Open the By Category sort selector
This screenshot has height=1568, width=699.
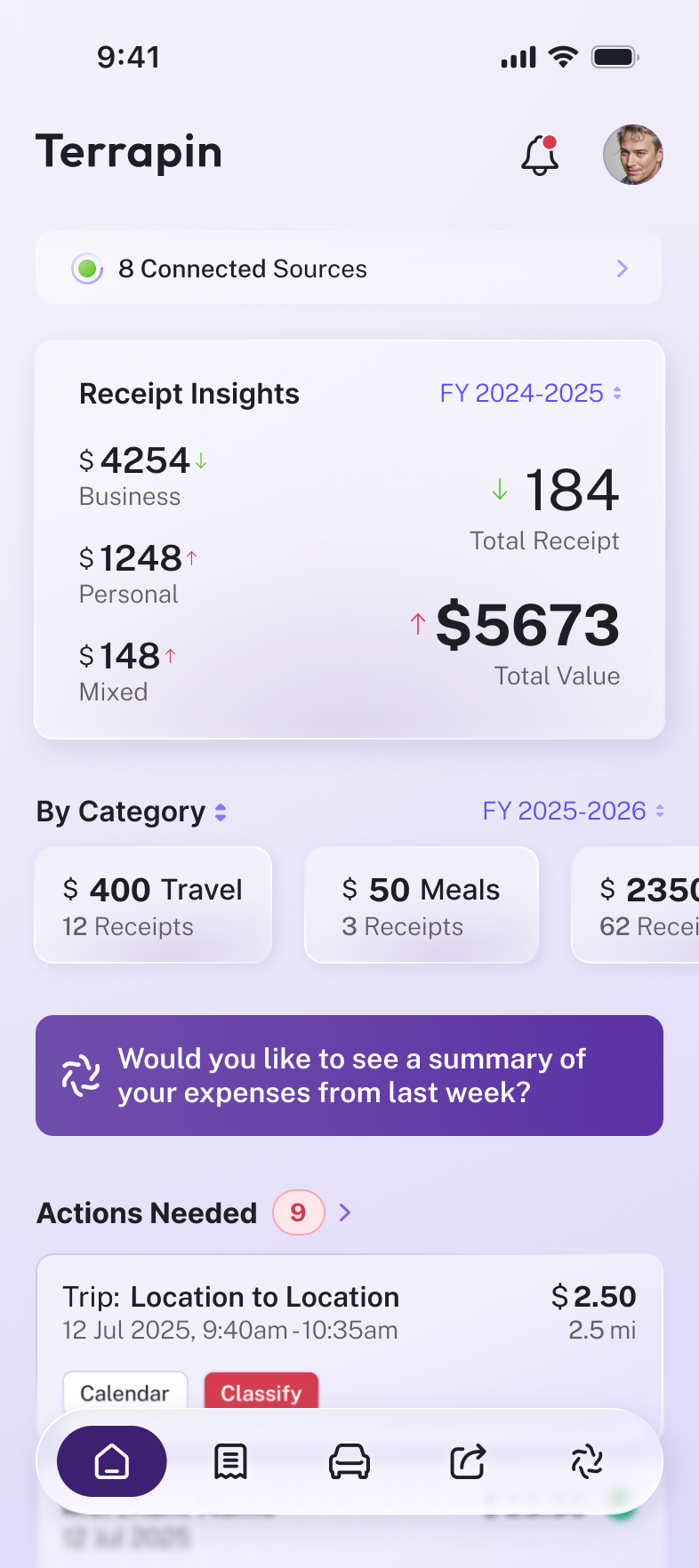point(221,812)
